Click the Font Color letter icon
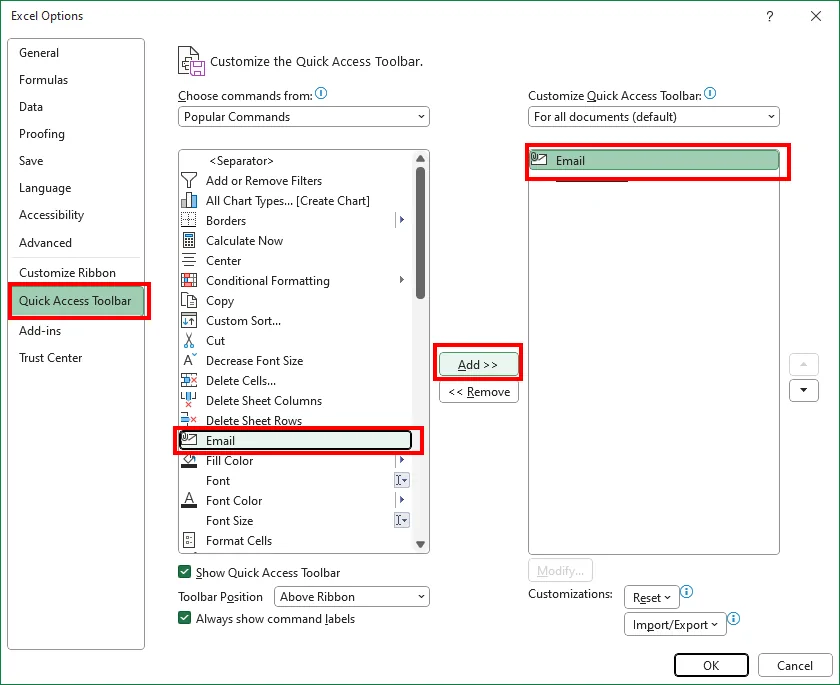This screenshot has height=685, width=840. tap(189, 500)
